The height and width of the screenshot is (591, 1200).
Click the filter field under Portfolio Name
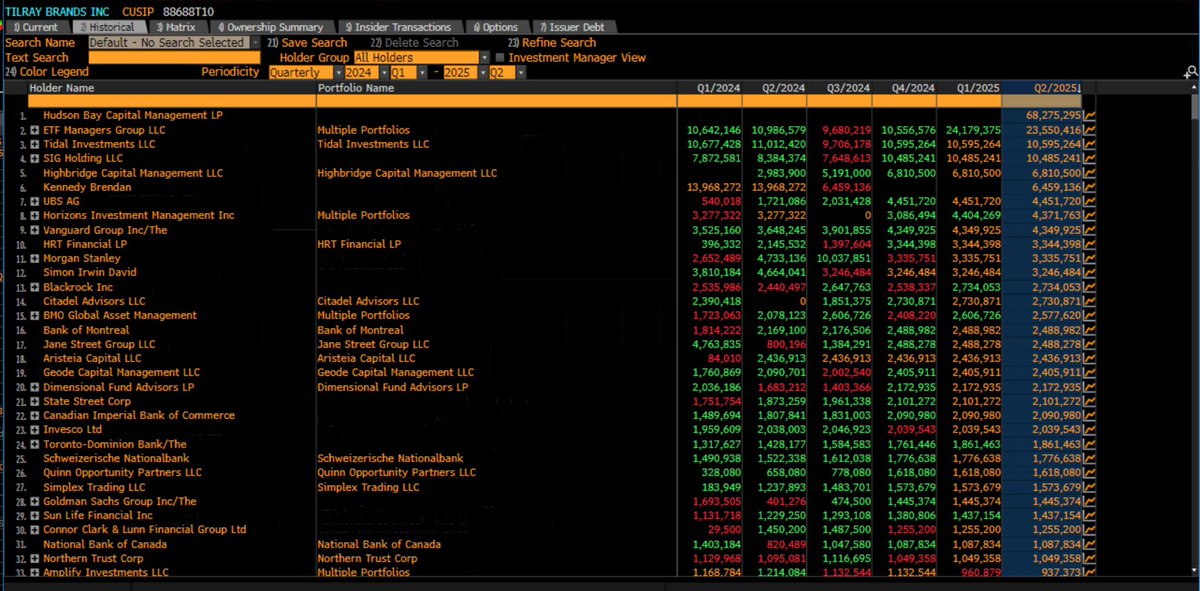click(x=496, y=101)
